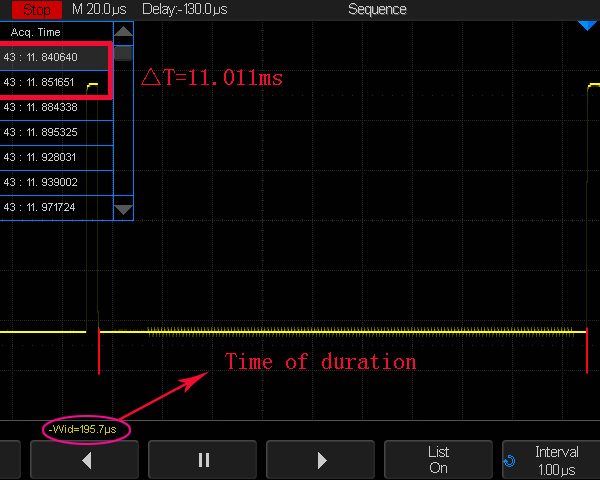This screenshot has width=600, height=480.
Task: Click the next frame right arrow button
Action: click(x=321, y=460)
